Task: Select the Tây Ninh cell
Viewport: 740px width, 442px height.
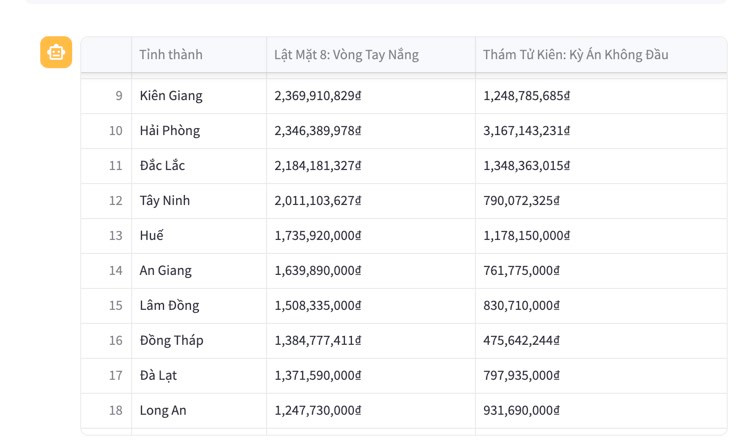Action: tap(199, 200)
